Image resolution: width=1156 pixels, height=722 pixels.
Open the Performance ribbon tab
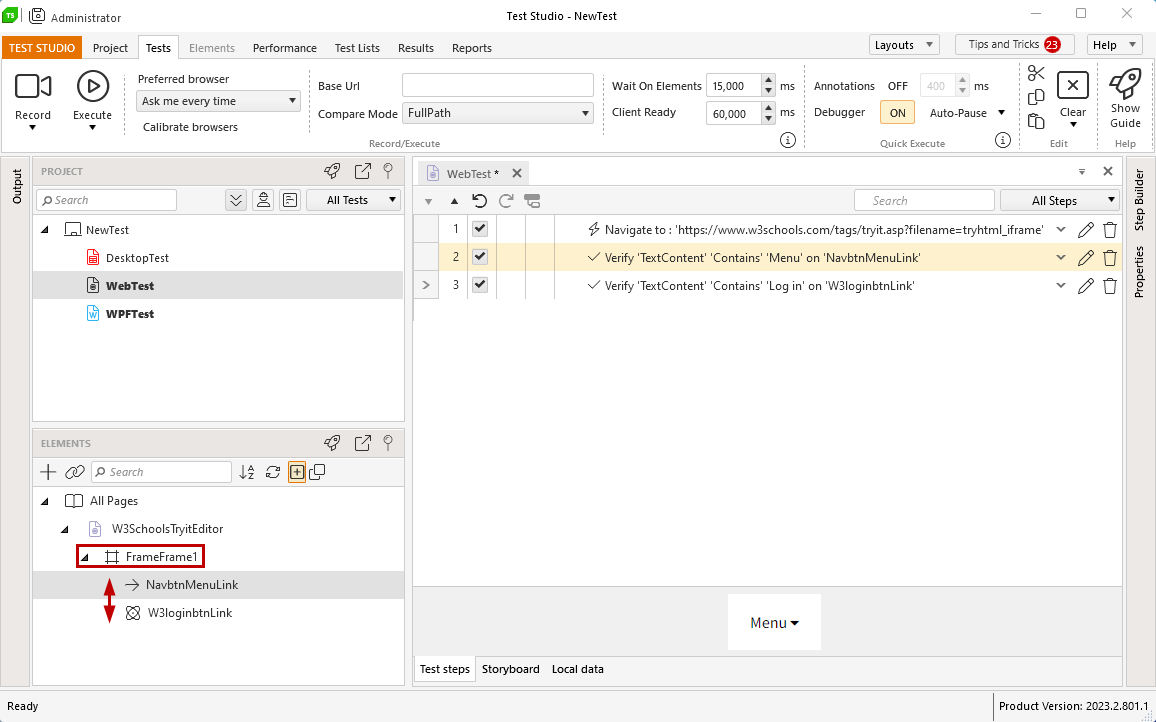pyautogui.click(x=285, y=48)
